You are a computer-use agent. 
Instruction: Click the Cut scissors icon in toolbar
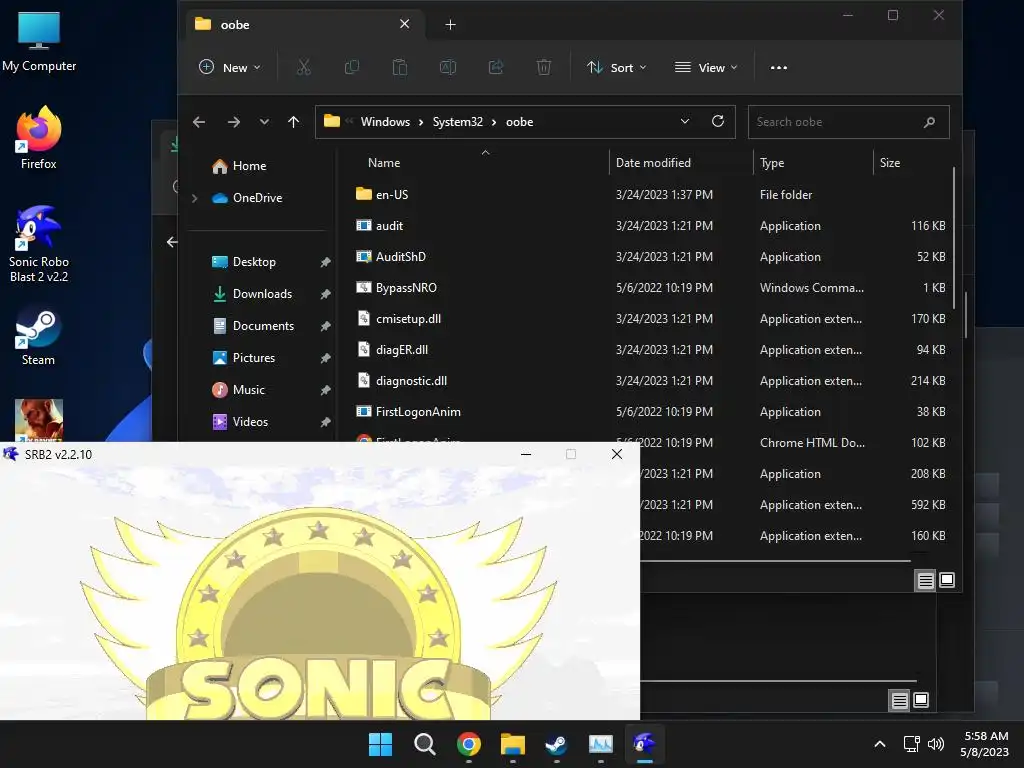(304, 67)
